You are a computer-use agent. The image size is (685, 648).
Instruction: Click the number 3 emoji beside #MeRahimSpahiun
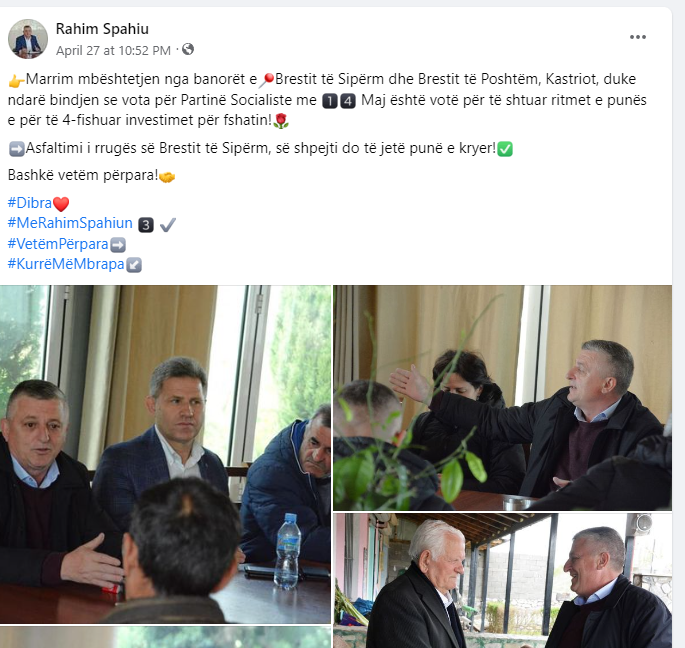(x=146, y=225)
